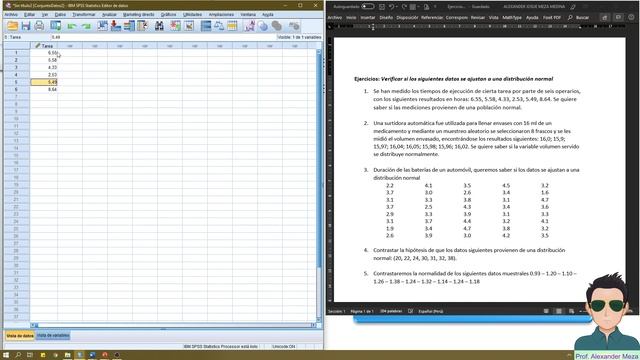Recall recently used dialogs icon in SPSS
The height and width of the screenshot is (360, 640).
coord(56,26)
